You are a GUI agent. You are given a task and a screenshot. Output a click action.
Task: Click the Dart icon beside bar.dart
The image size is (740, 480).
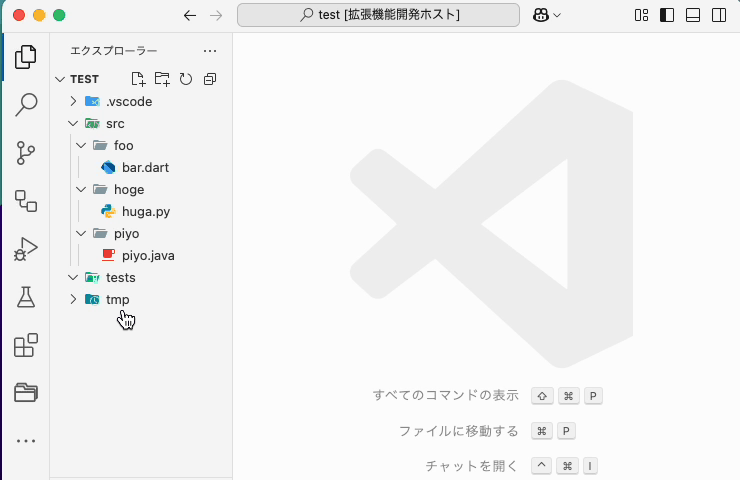(x=108, y=168)
